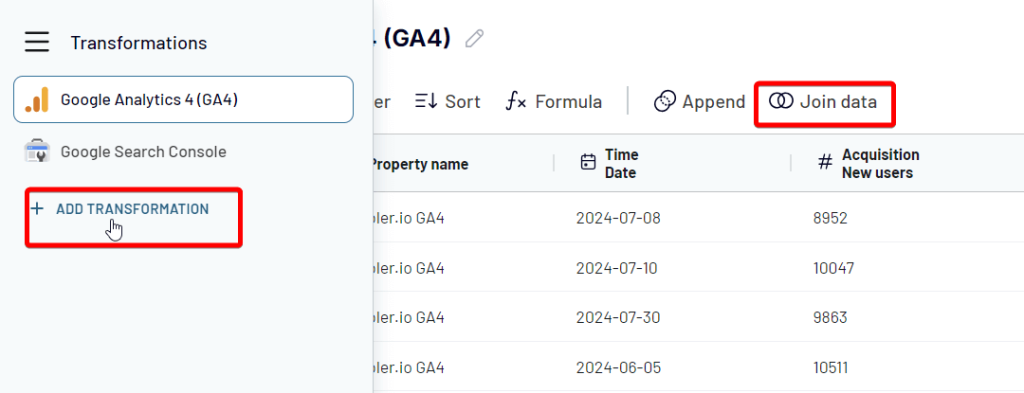Viewport: 1024px width, 393px height.
Task: Select the cell with value 10511
Action: (830, 368)
